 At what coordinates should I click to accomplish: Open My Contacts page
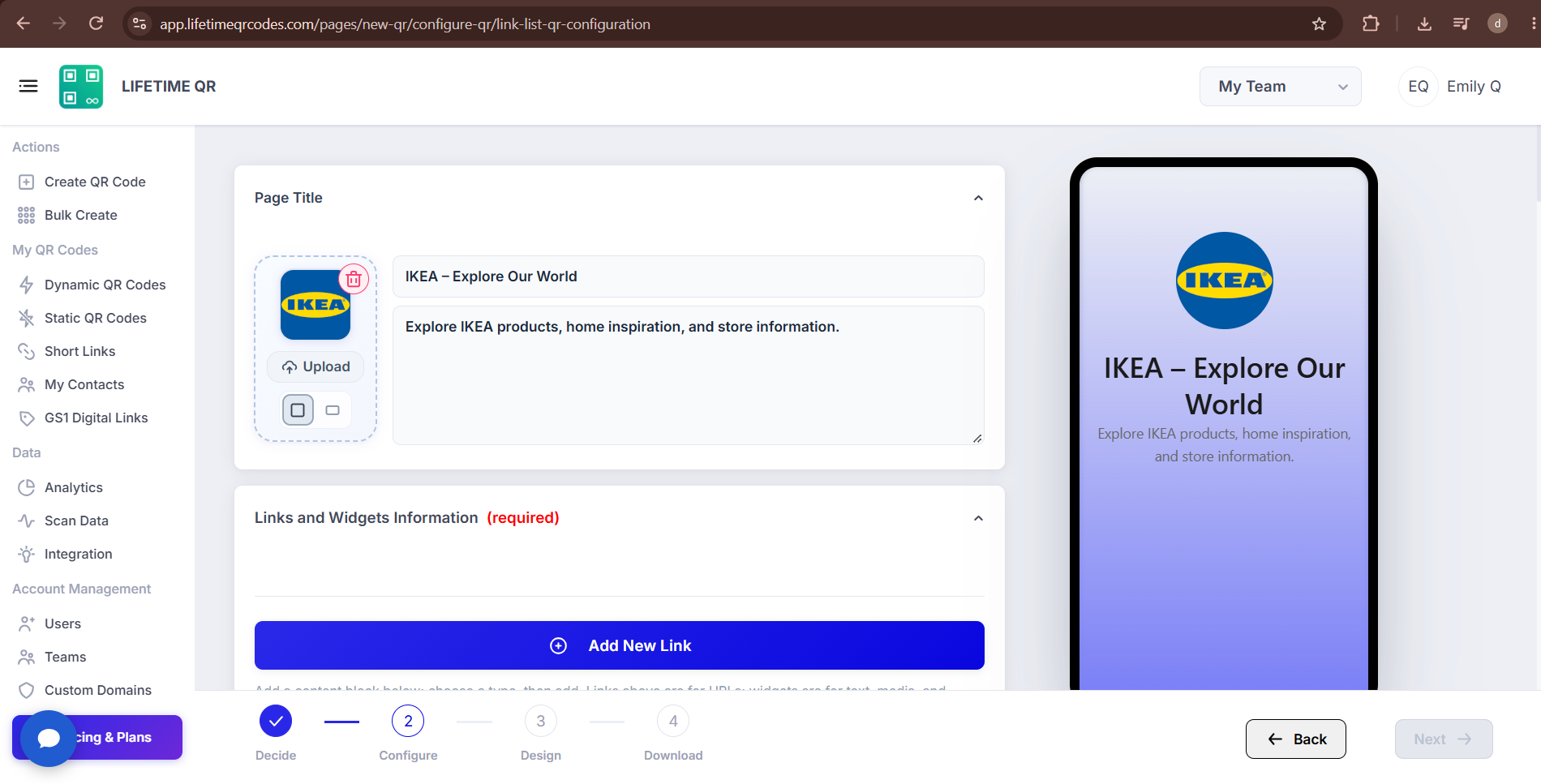(x=71, y=384)
